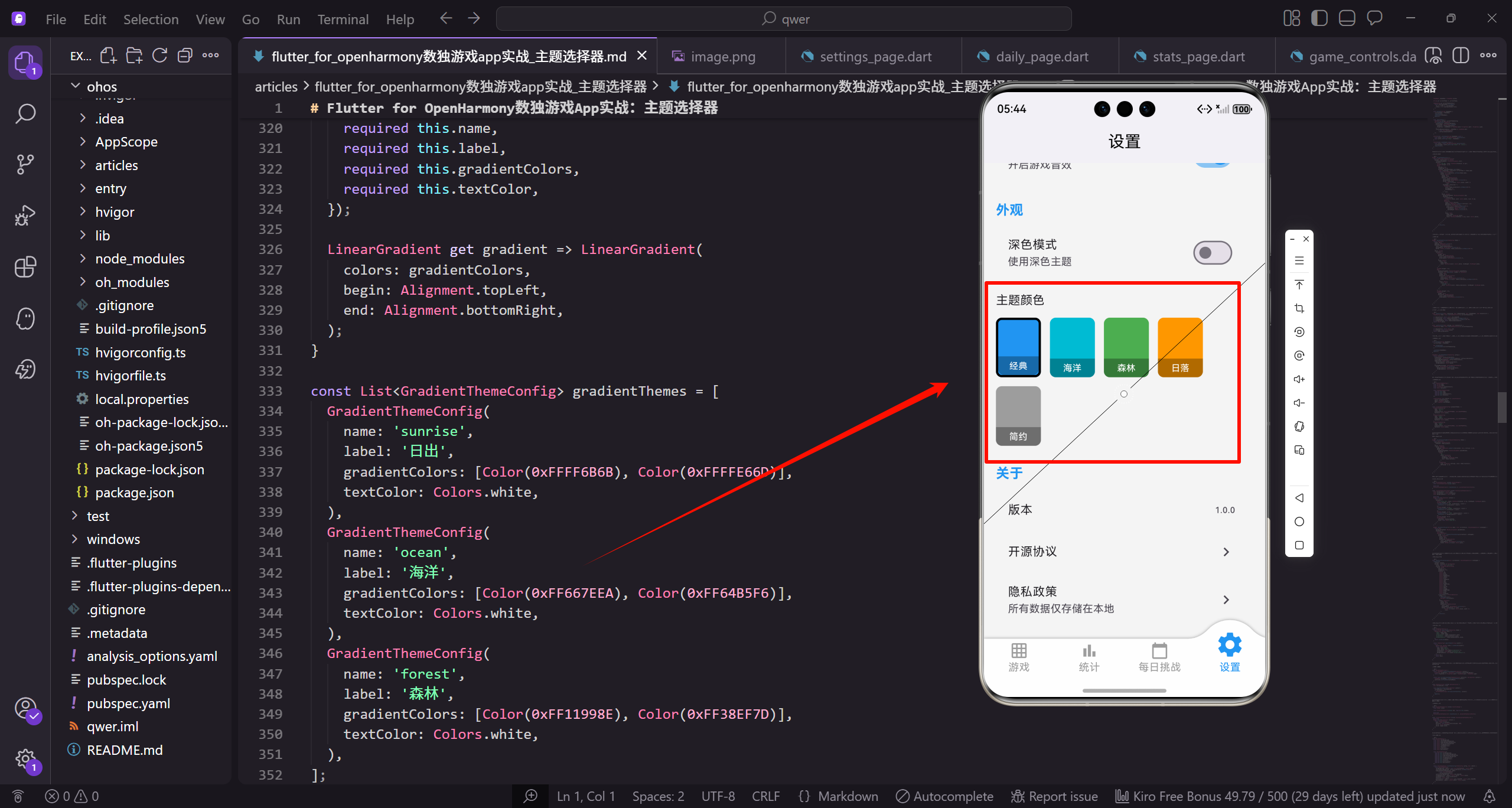The width and height of the screenshot is (1512, 808).
Task: Click Markdown language mode in status bar
Action: [x=848, y=796]
